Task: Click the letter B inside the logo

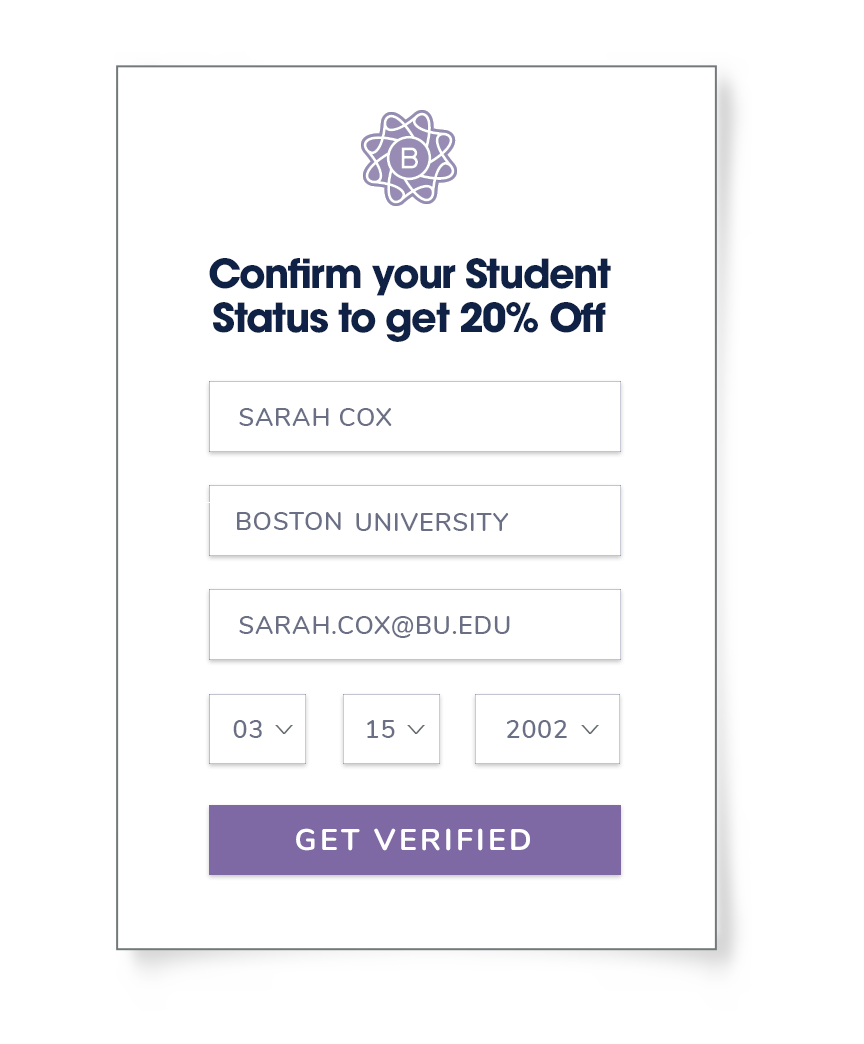Action: 409,158
